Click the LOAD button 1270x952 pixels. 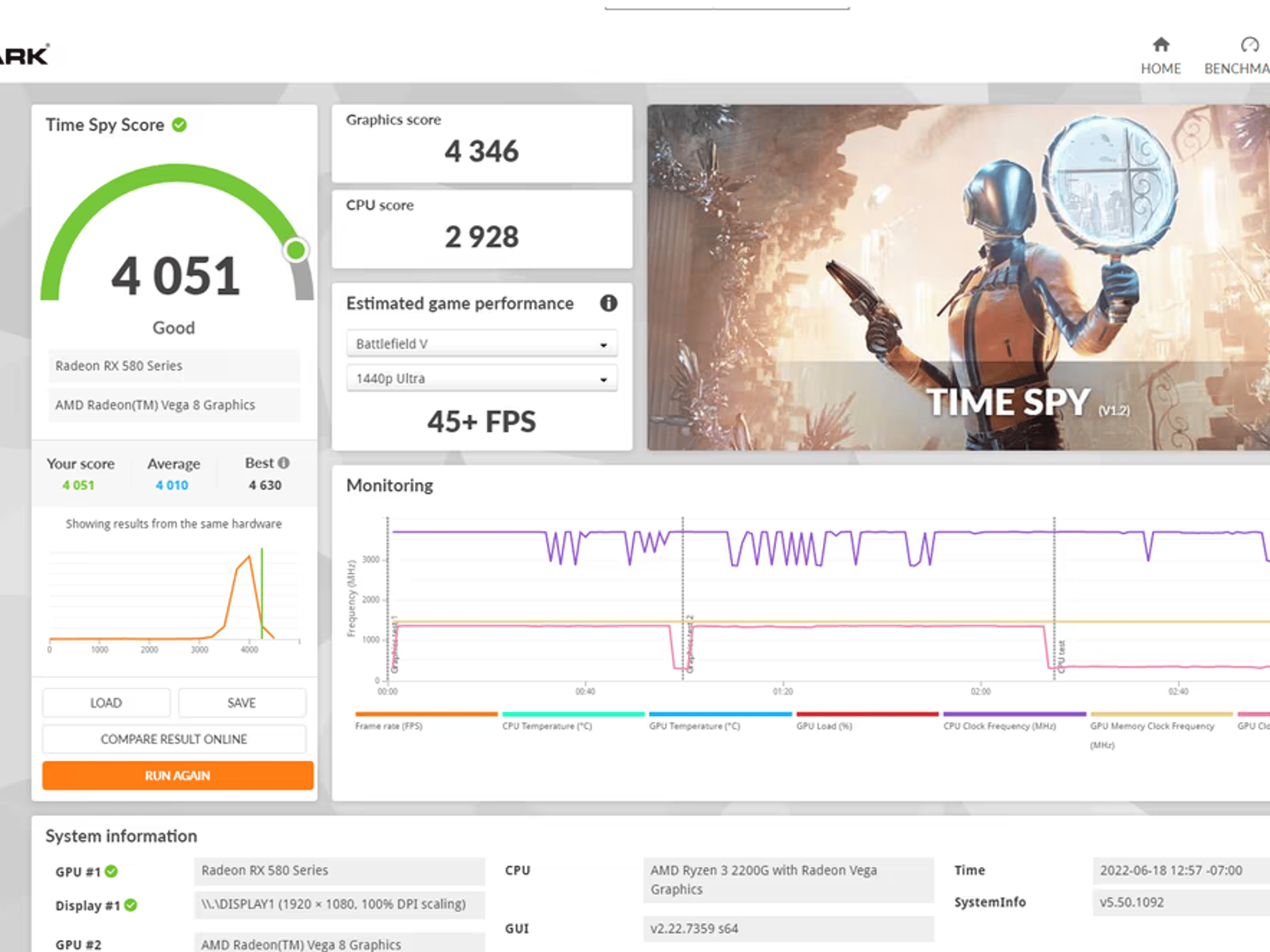(x=105, y=702)
